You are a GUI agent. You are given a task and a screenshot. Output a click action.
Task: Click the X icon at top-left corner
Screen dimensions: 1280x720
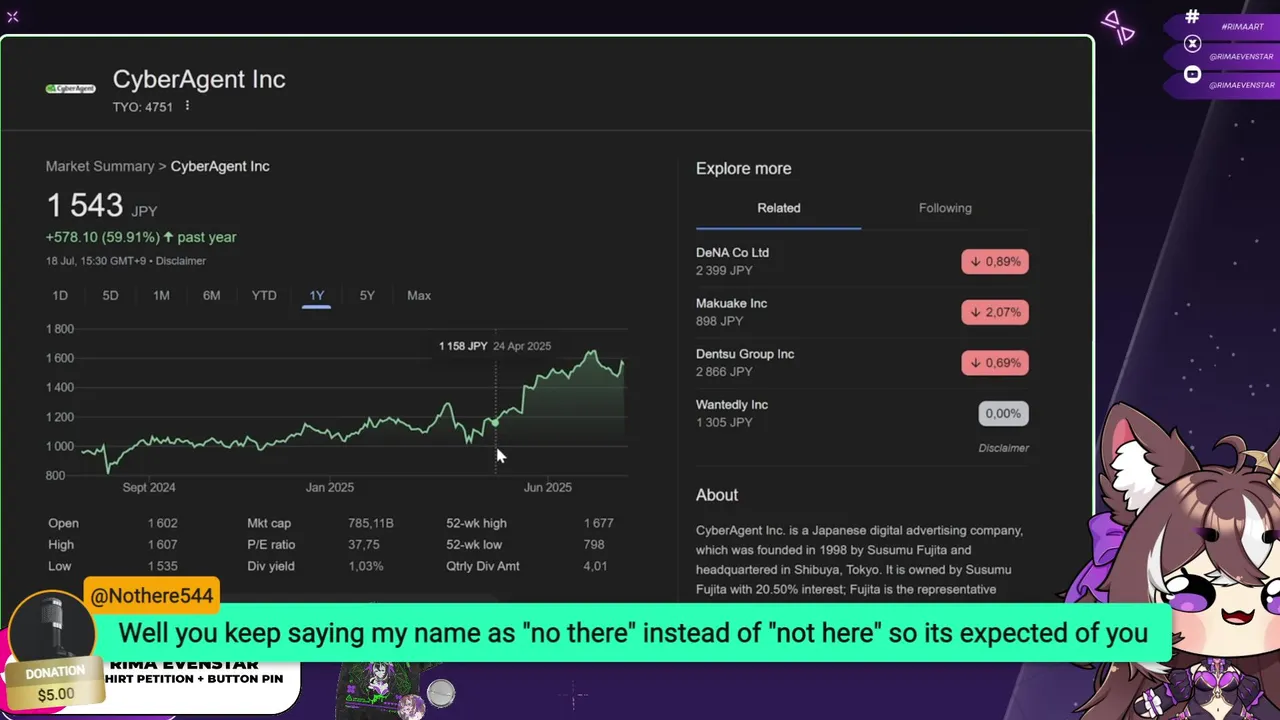point(12,16)
